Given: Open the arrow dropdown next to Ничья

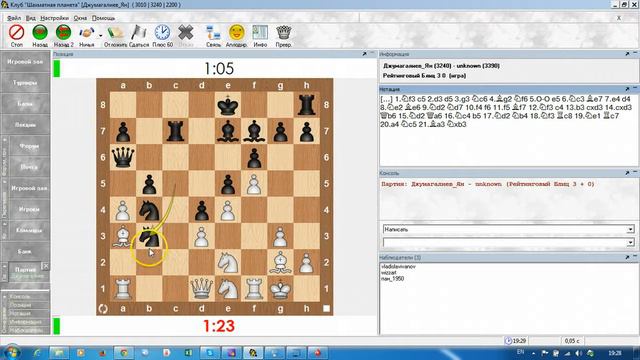Looking at the screenshot, I should pos(100,35).
